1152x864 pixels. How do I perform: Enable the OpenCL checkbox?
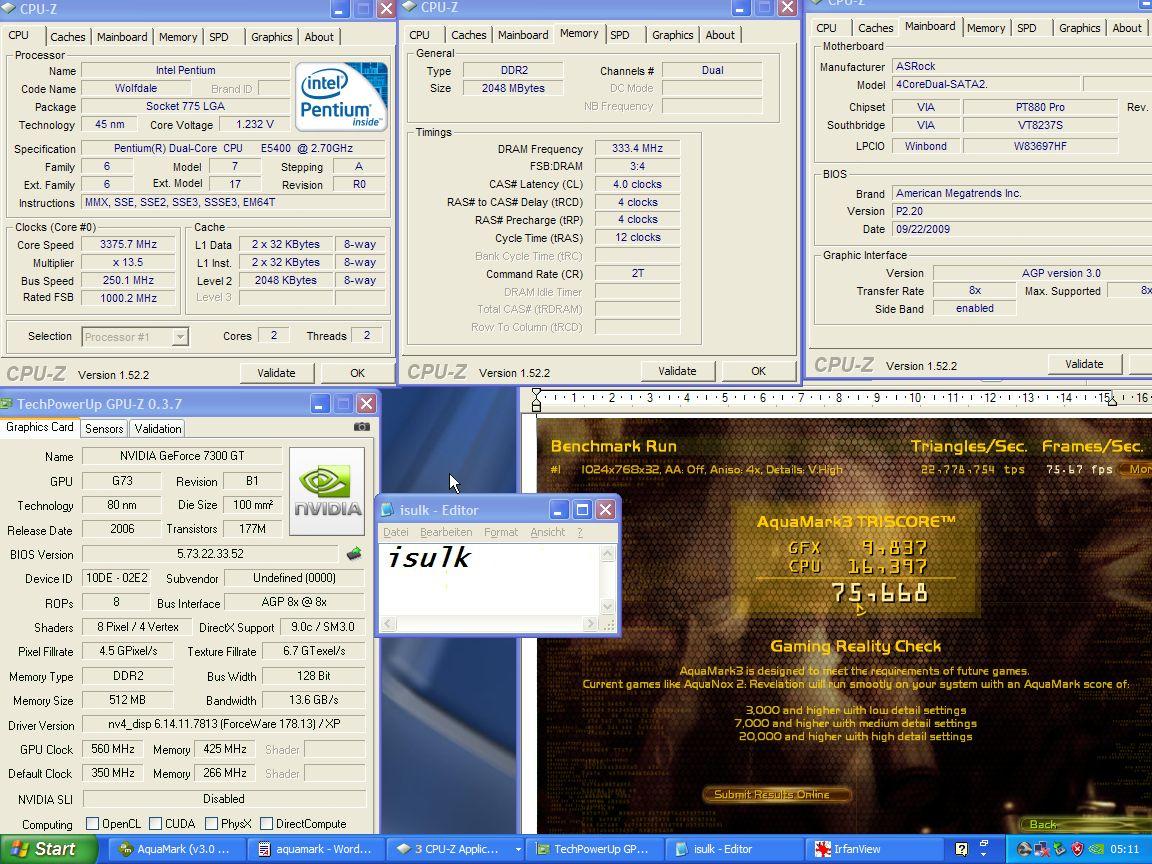(93, 824)
